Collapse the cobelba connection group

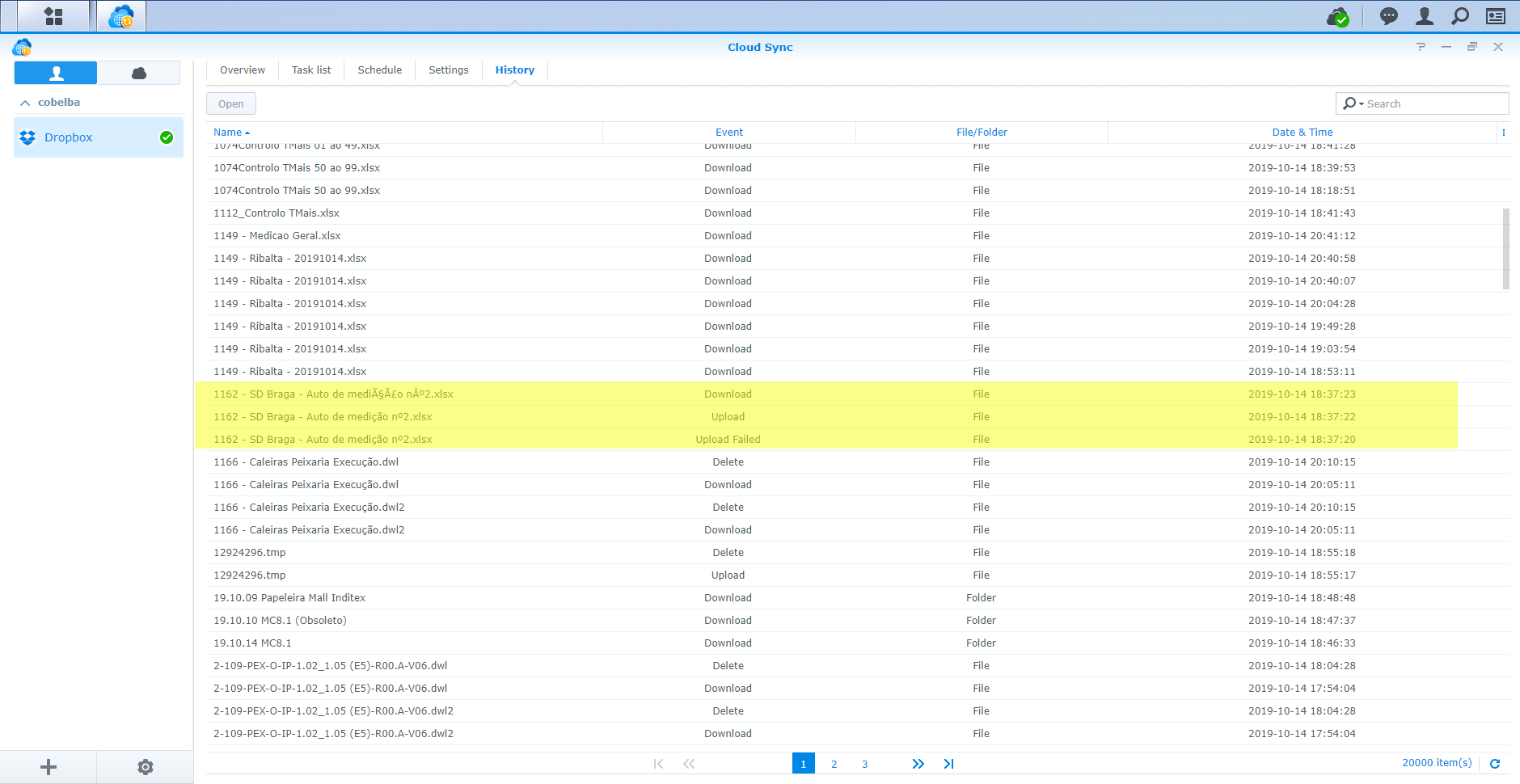pos(25,103)
